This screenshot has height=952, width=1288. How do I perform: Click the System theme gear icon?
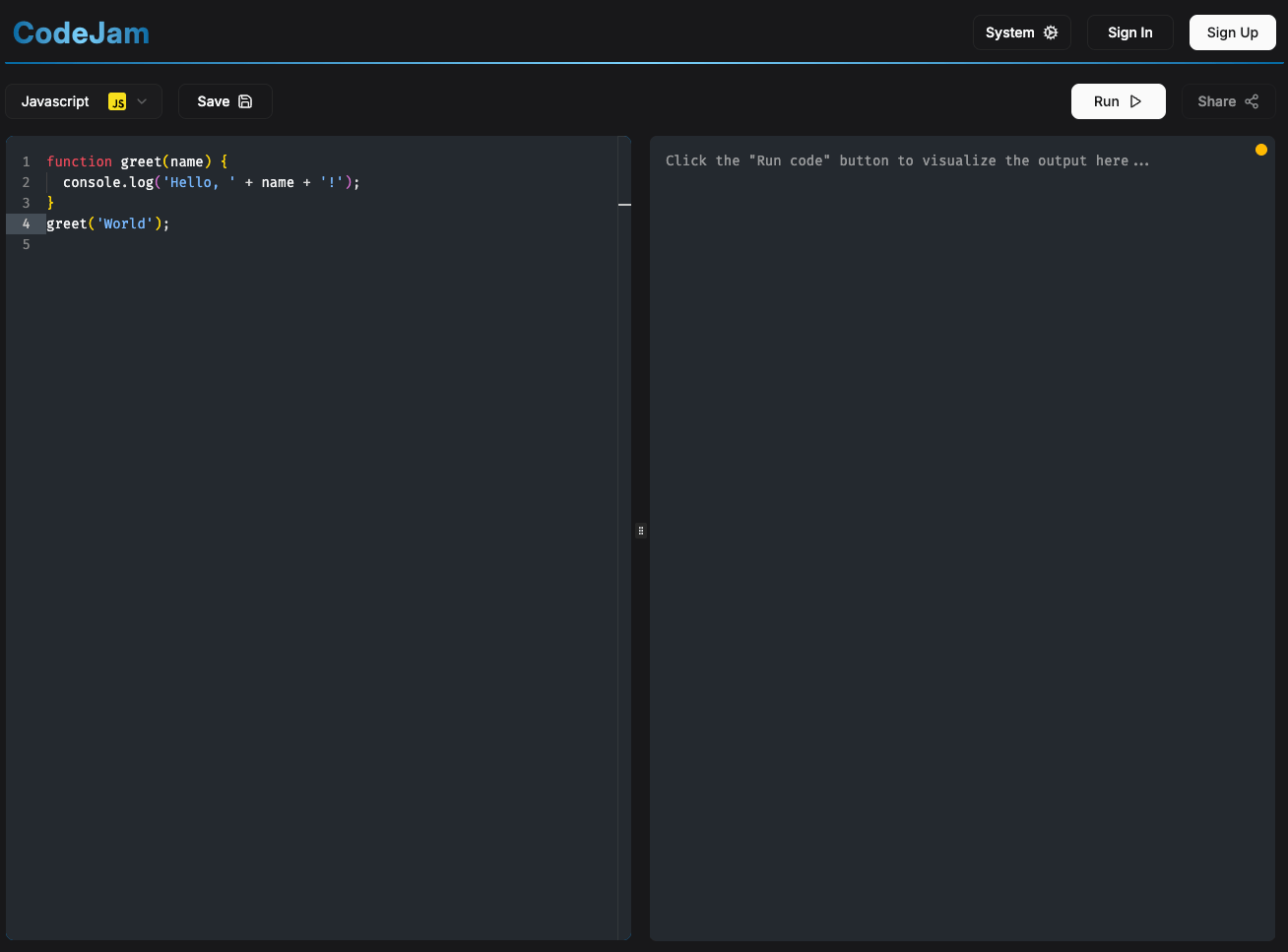(1052, 32)
